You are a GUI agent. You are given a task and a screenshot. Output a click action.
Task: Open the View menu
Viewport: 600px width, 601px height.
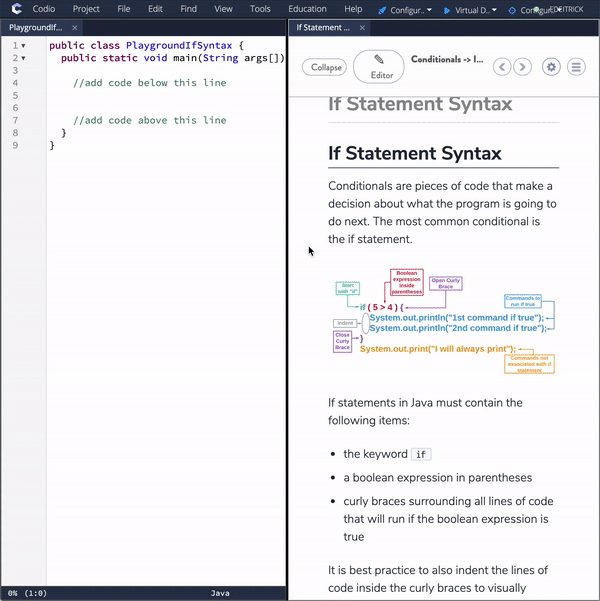coord(223,9)
